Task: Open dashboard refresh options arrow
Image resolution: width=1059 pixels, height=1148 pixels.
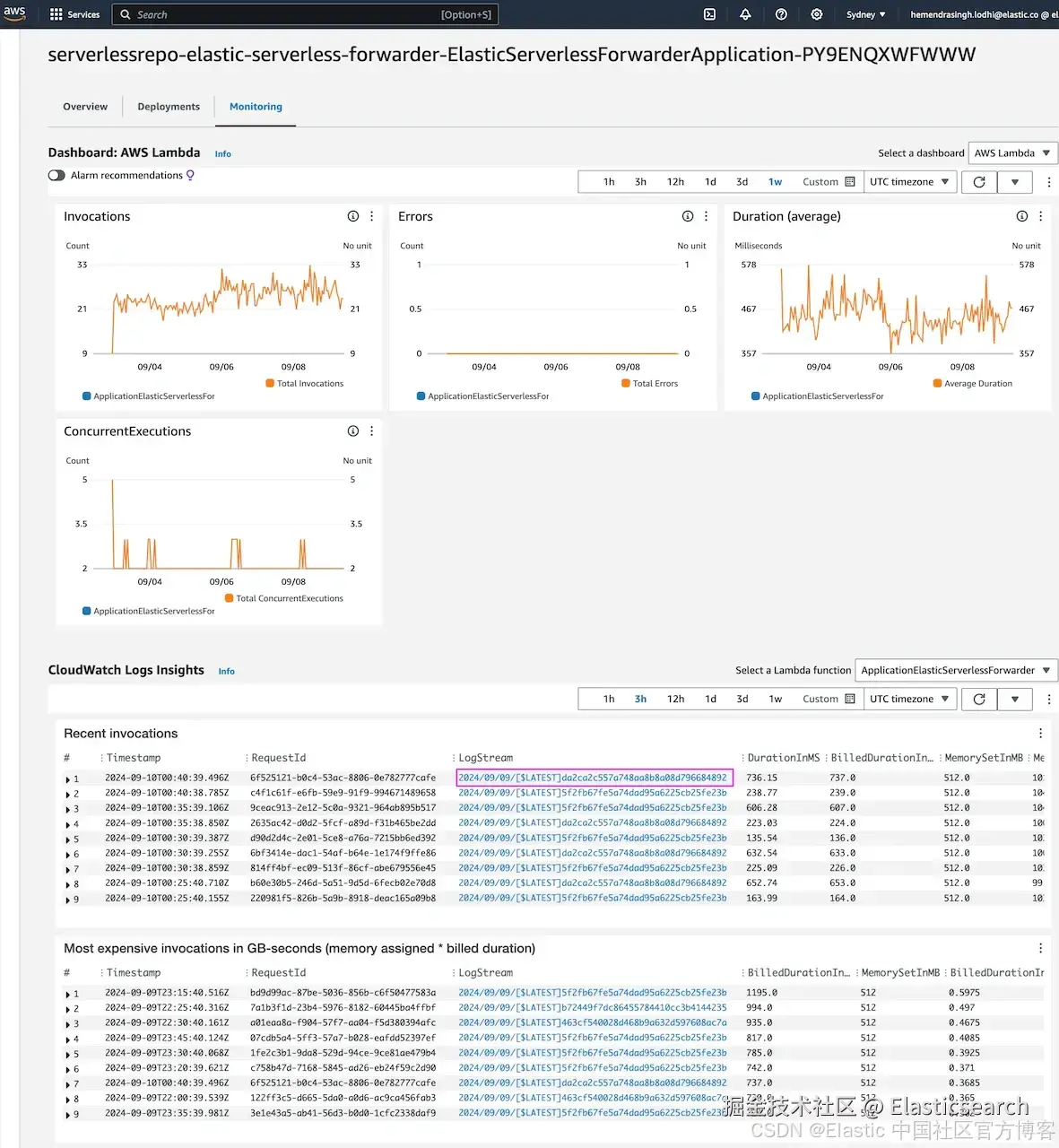Action: [x=1015, y=182]
